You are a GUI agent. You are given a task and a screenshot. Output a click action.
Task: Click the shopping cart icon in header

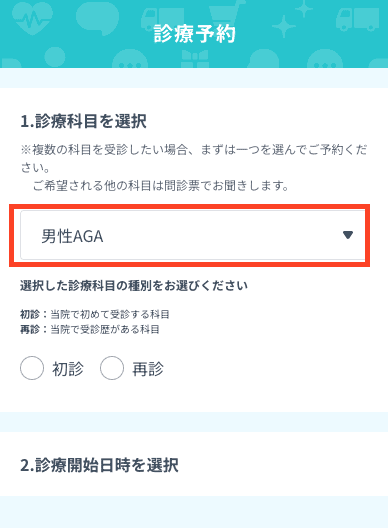pos(224,16)
